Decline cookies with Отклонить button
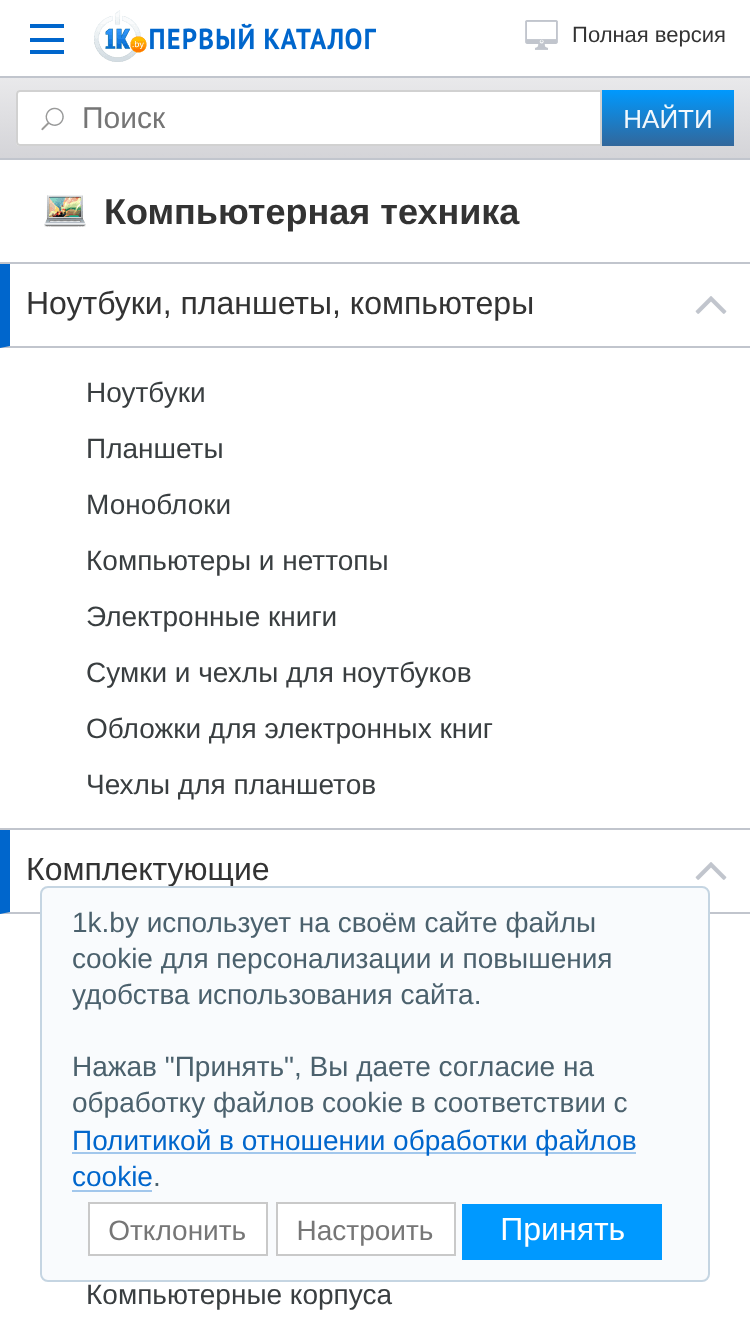 pos(178,1229)
